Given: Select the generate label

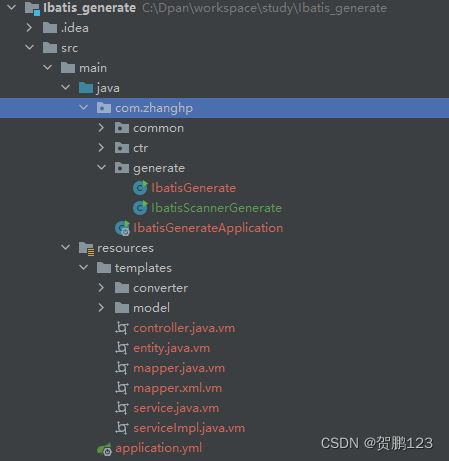Looking at the screenshot, I should (159, 168).
